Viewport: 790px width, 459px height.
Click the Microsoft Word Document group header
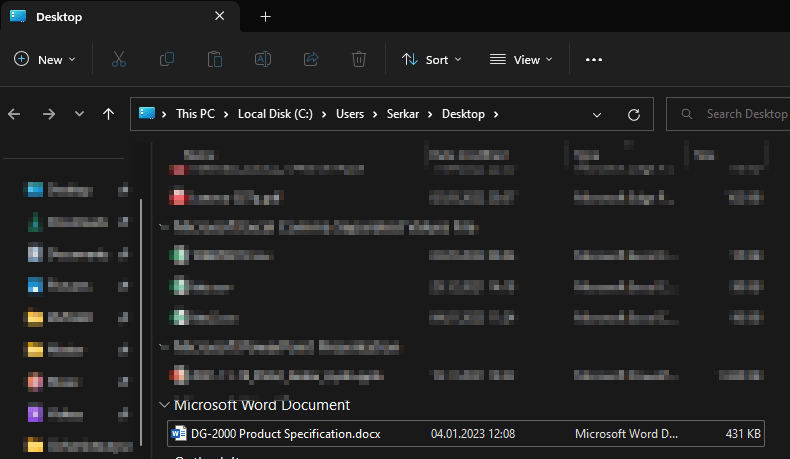click(x=262, y=405)
